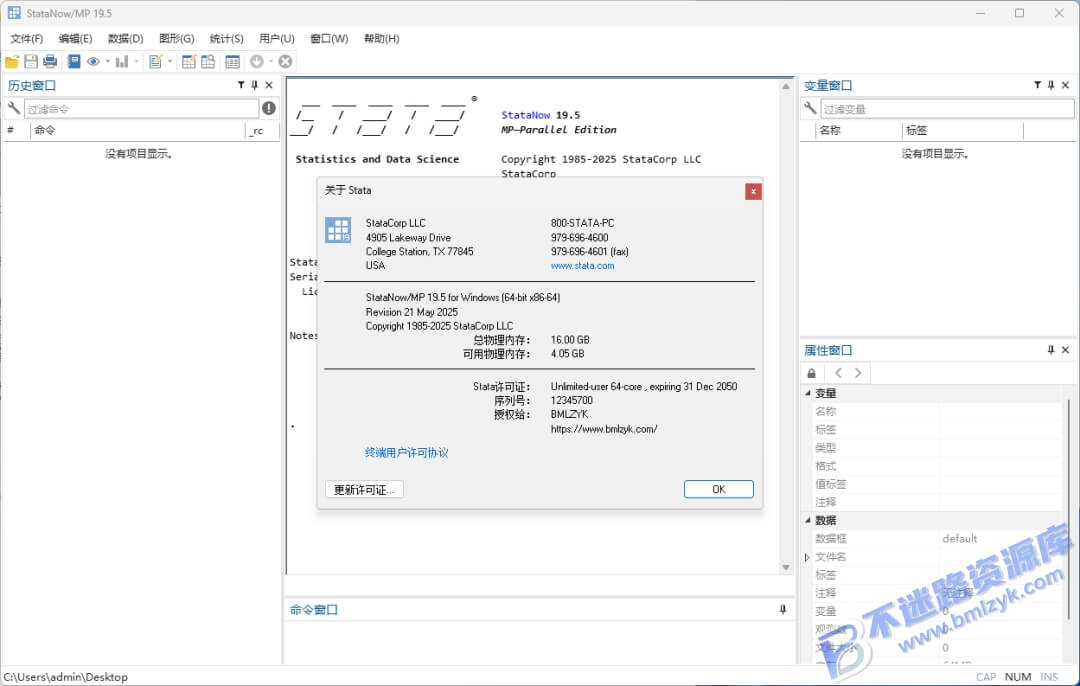This screenshot has width=1080, height=686.
Task: Expand the graph icon dropdown arrow
Action: click(x=136, y=61)
